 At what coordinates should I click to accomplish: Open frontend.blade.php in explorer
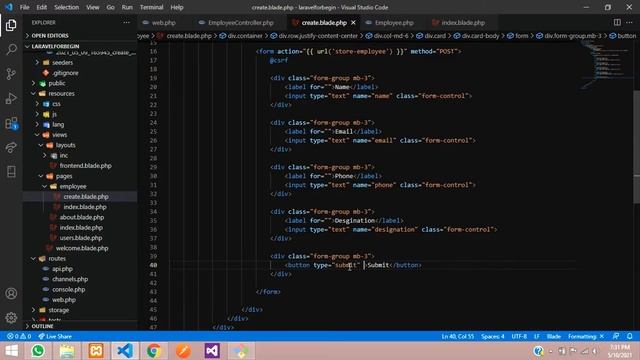pos(85,166)
